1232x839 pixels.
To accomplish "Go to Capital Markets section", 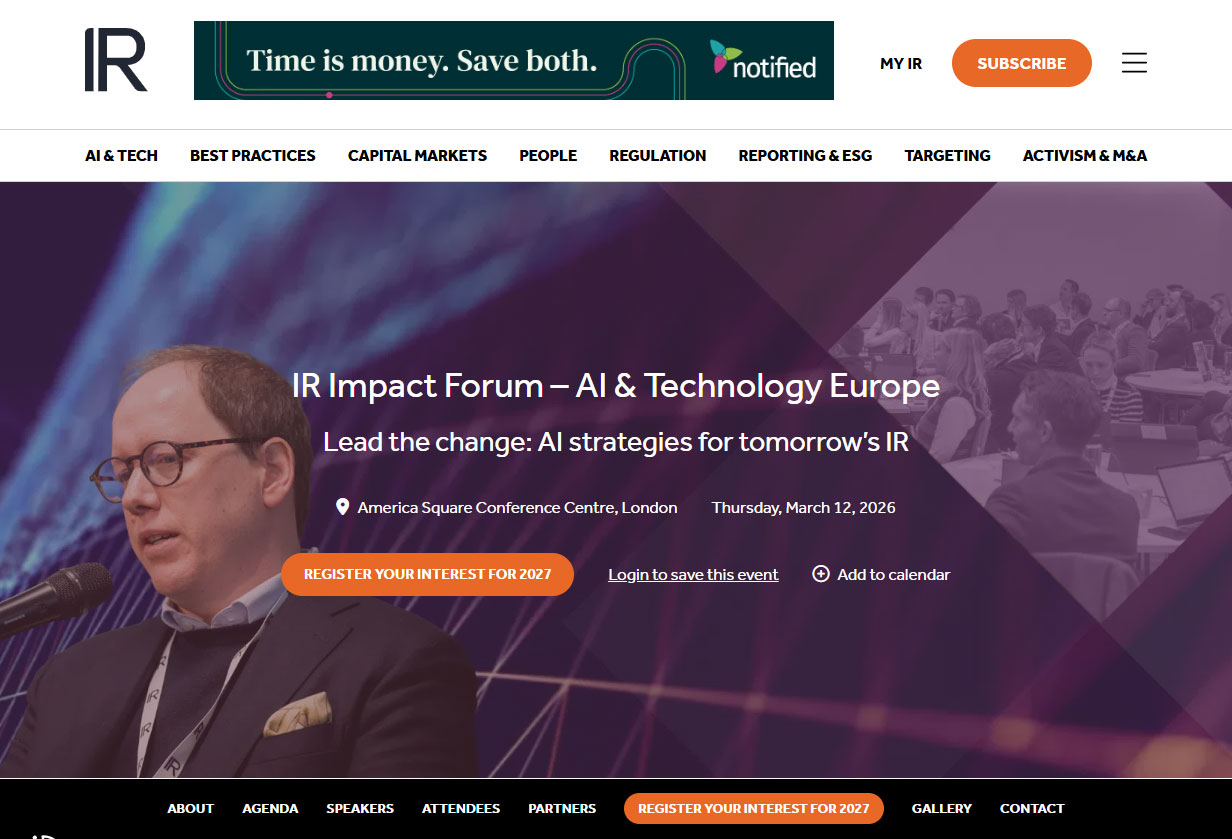I will (417, 155).
